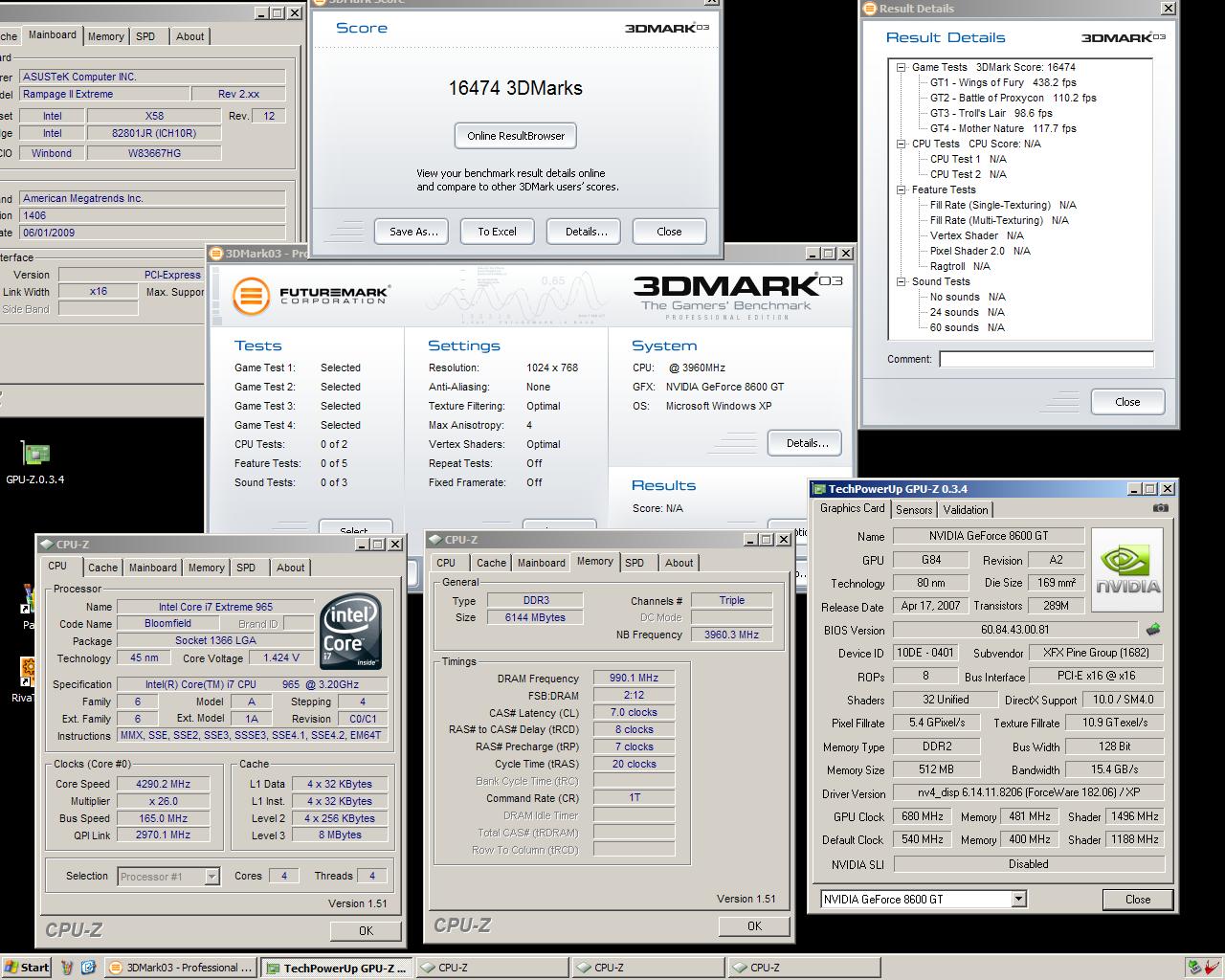Click the second quick launch icon beside Start
The image size is (1225, 980).
pos(88,968)
